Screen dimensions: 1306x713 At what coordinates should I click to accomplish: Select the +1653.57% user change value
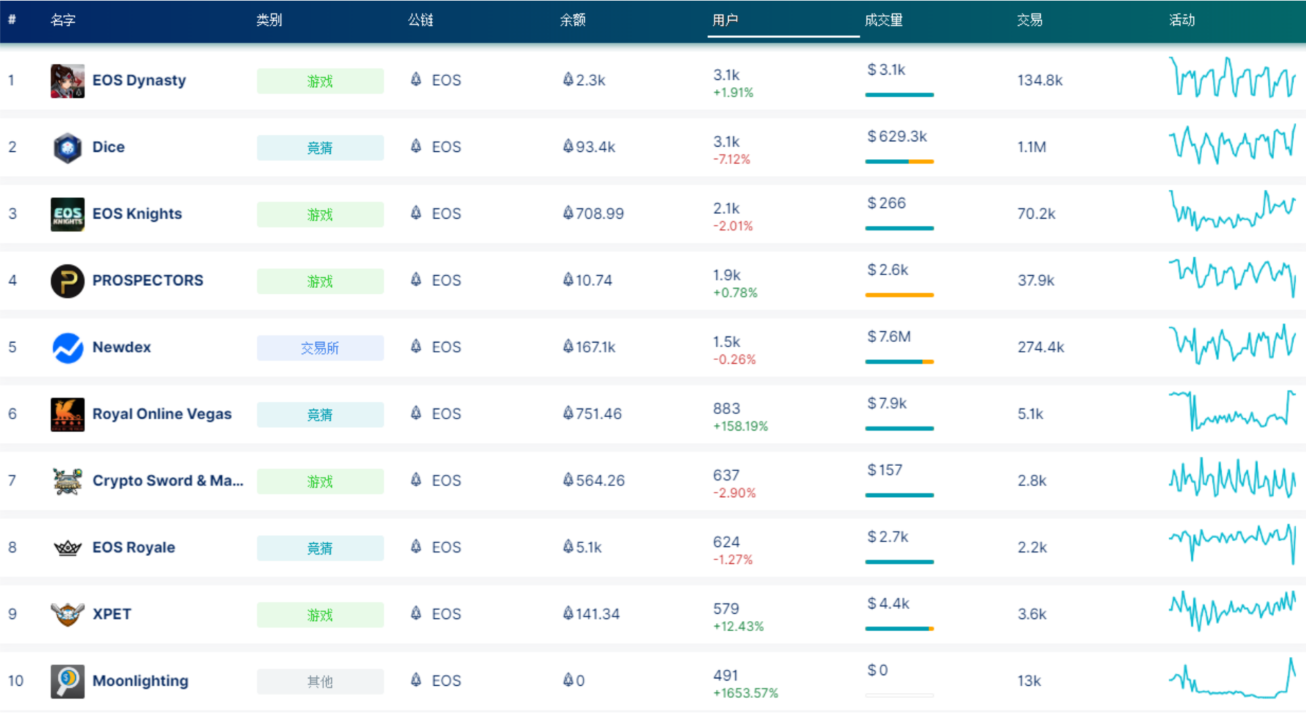pos(746,693)
